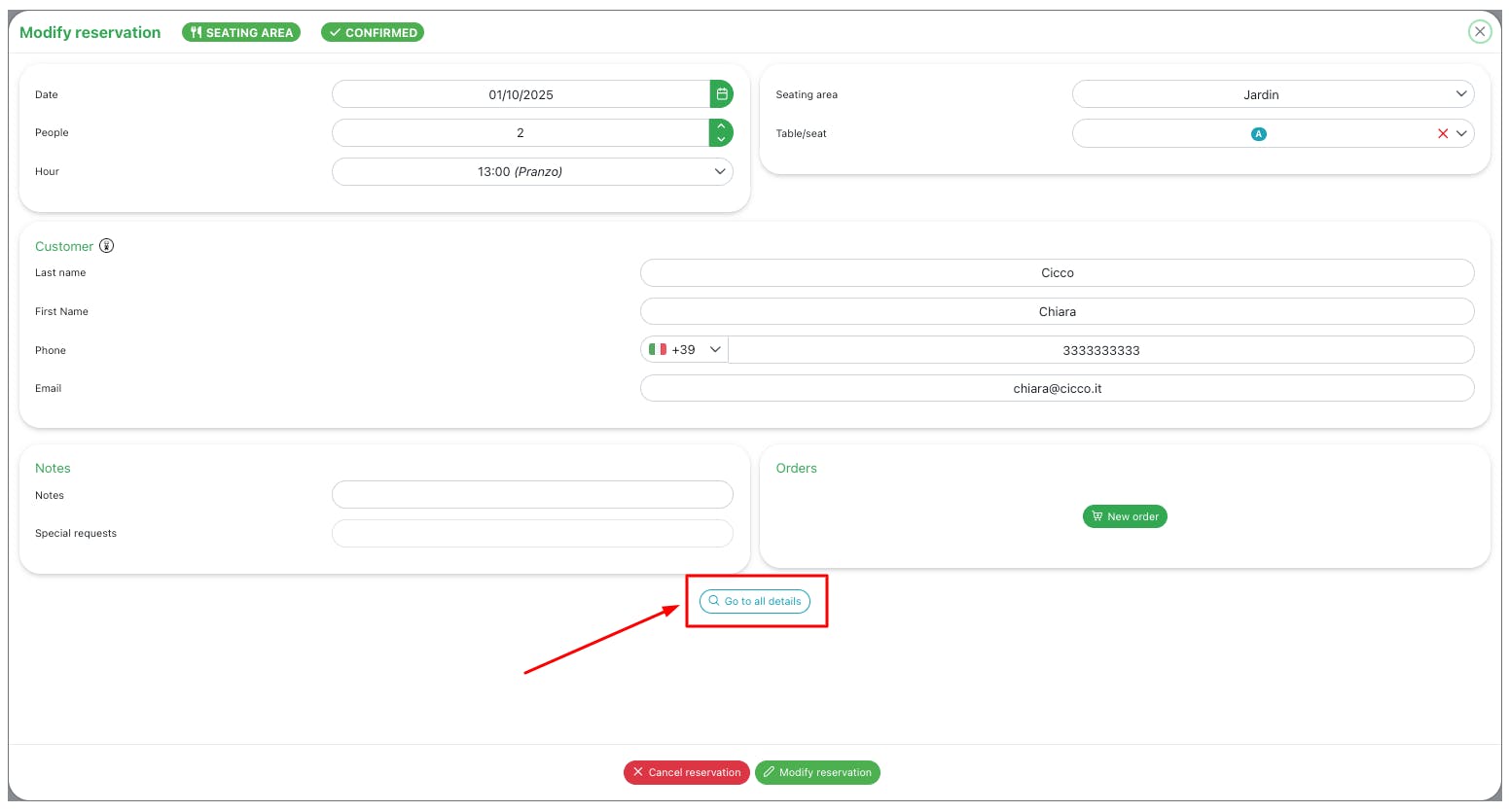1509x812 pixels.
Task: Click the Email label
Action: tap(48, 388)
